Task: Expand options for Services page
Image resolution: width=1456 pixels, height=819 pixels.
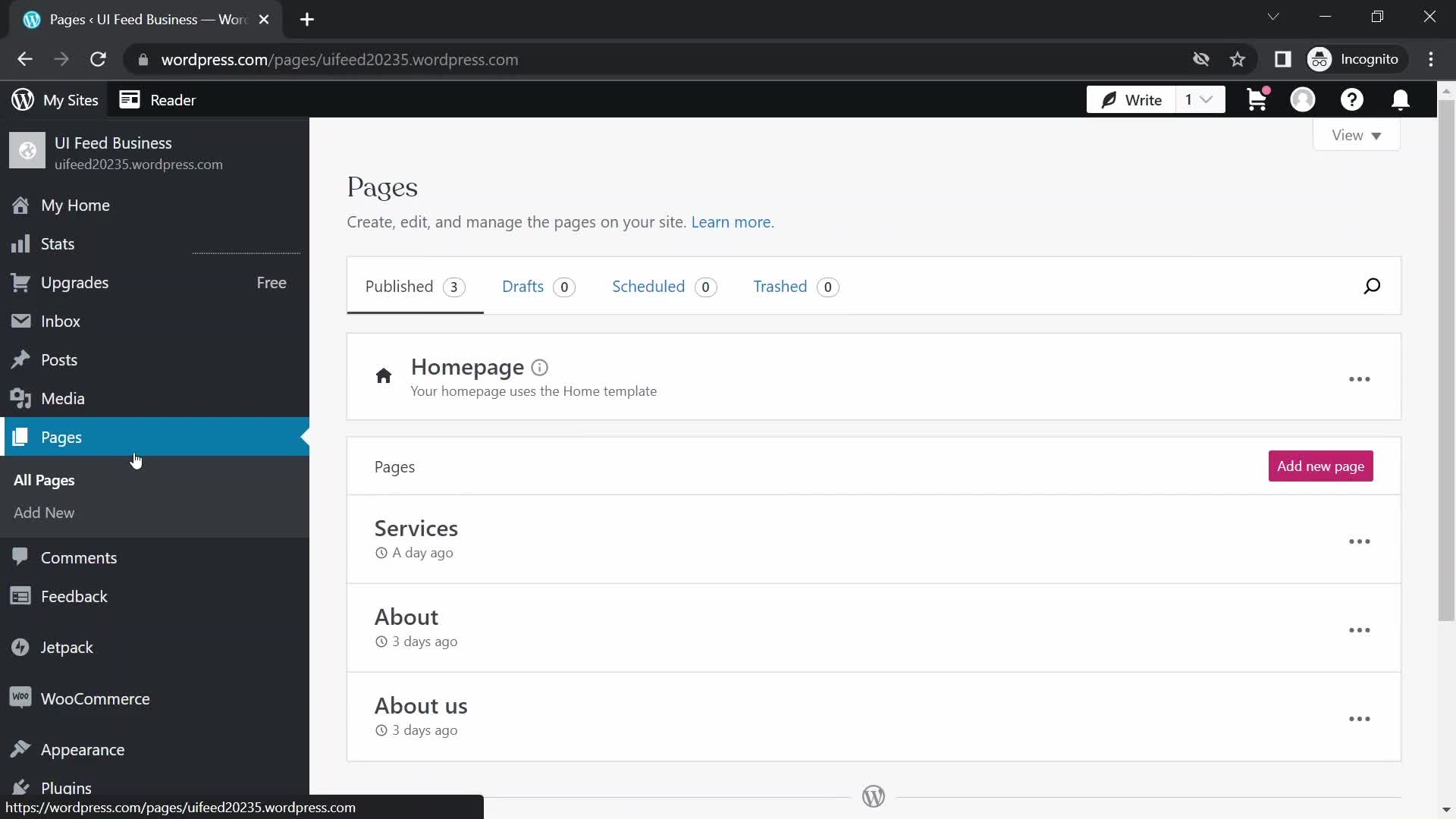Action: 1360,541
